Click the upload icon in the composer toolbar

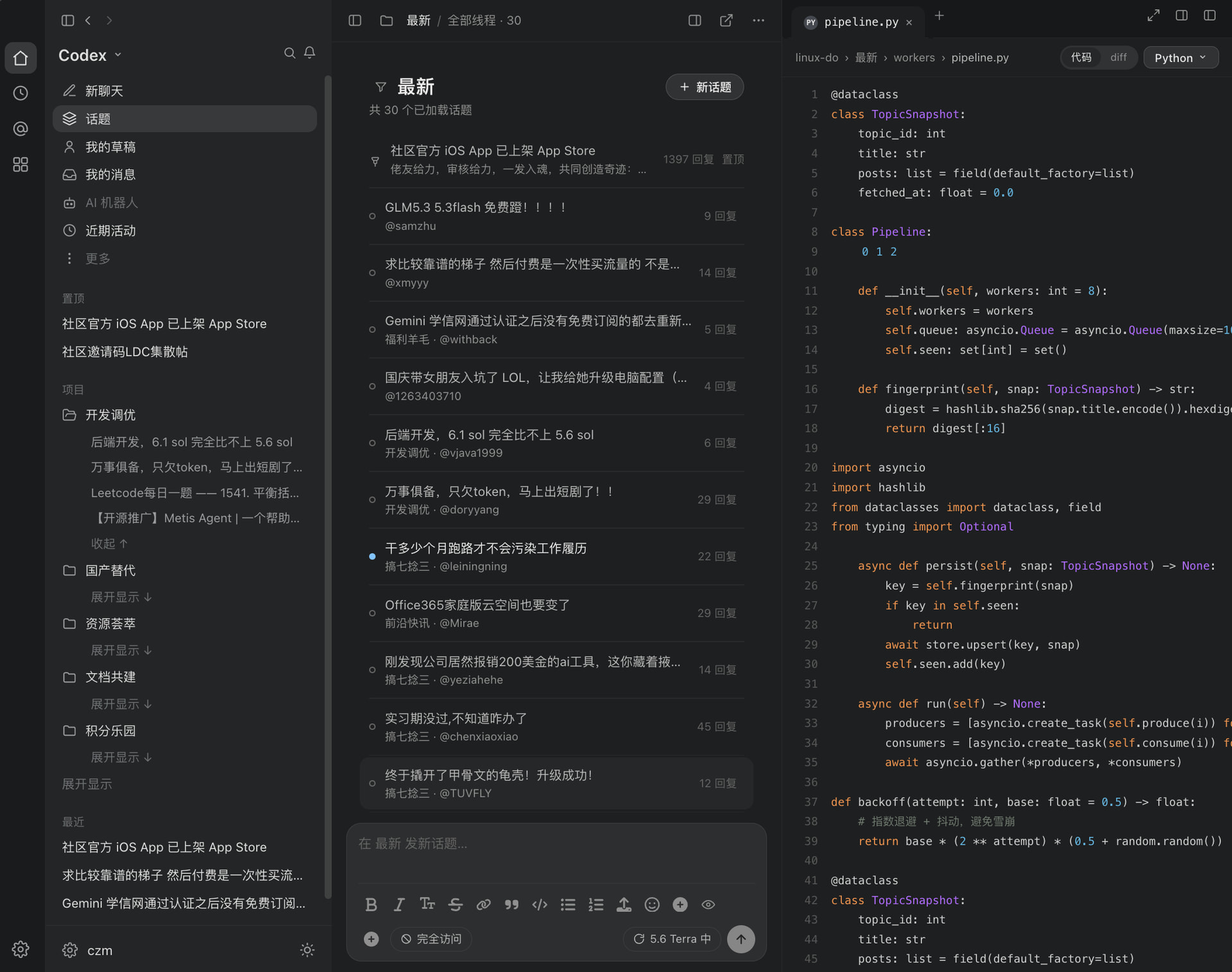tap(624, 905)
